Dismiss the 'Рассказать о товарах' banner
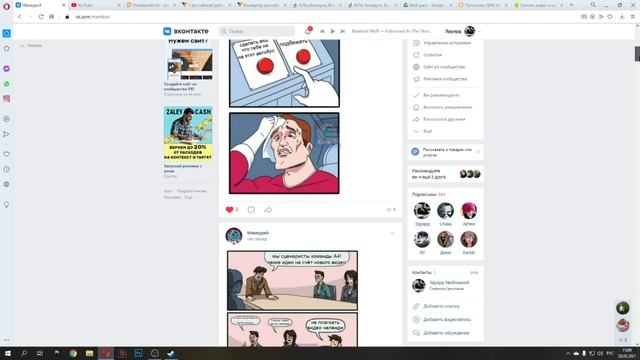Screen dimensions: 640x360 (x=478, y=152)
